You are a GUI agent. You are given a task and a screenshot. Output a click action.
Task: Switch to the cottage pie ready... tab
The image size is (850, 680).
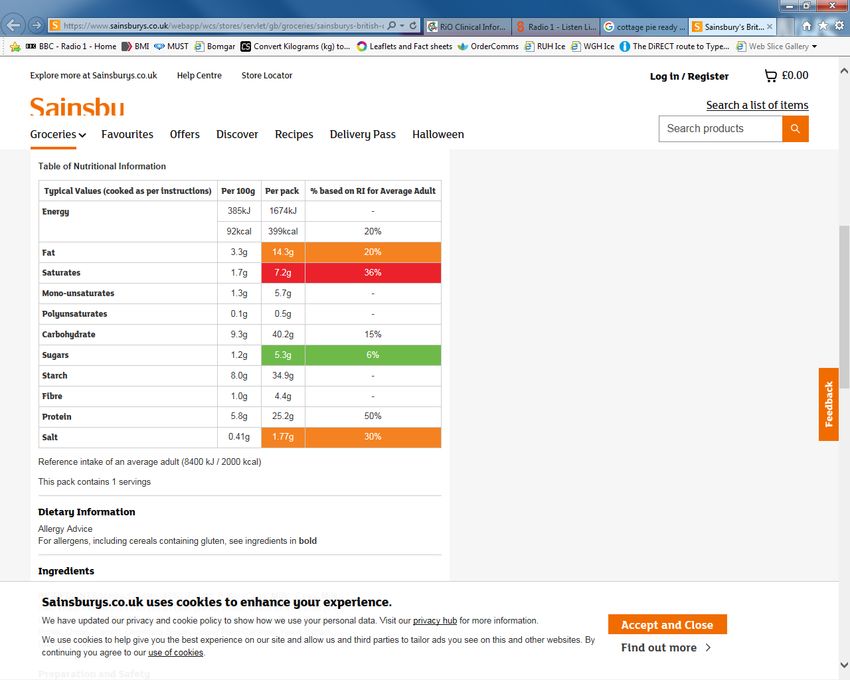point(645,27)
